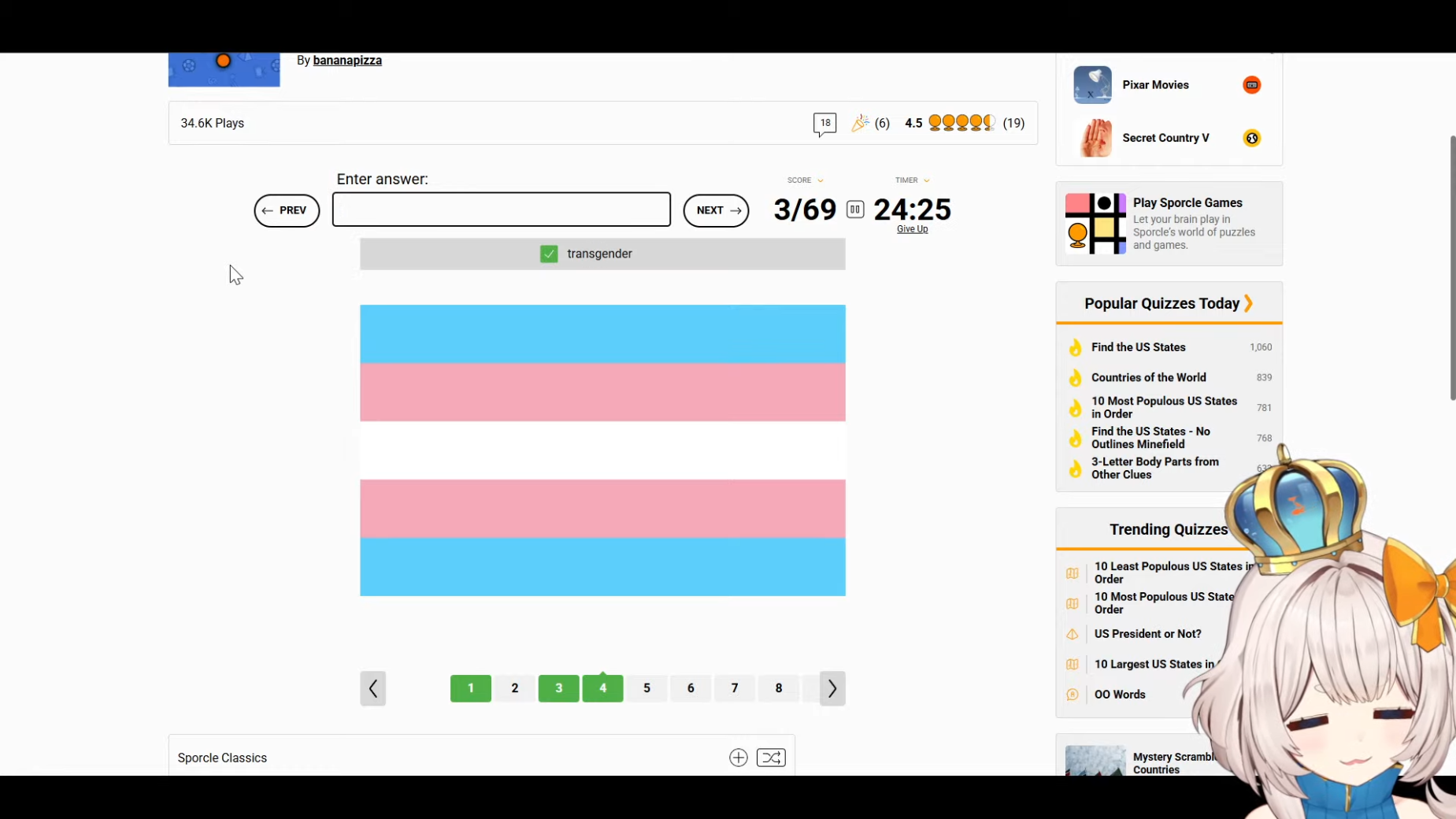Jump to question 8

coord(779,688)
